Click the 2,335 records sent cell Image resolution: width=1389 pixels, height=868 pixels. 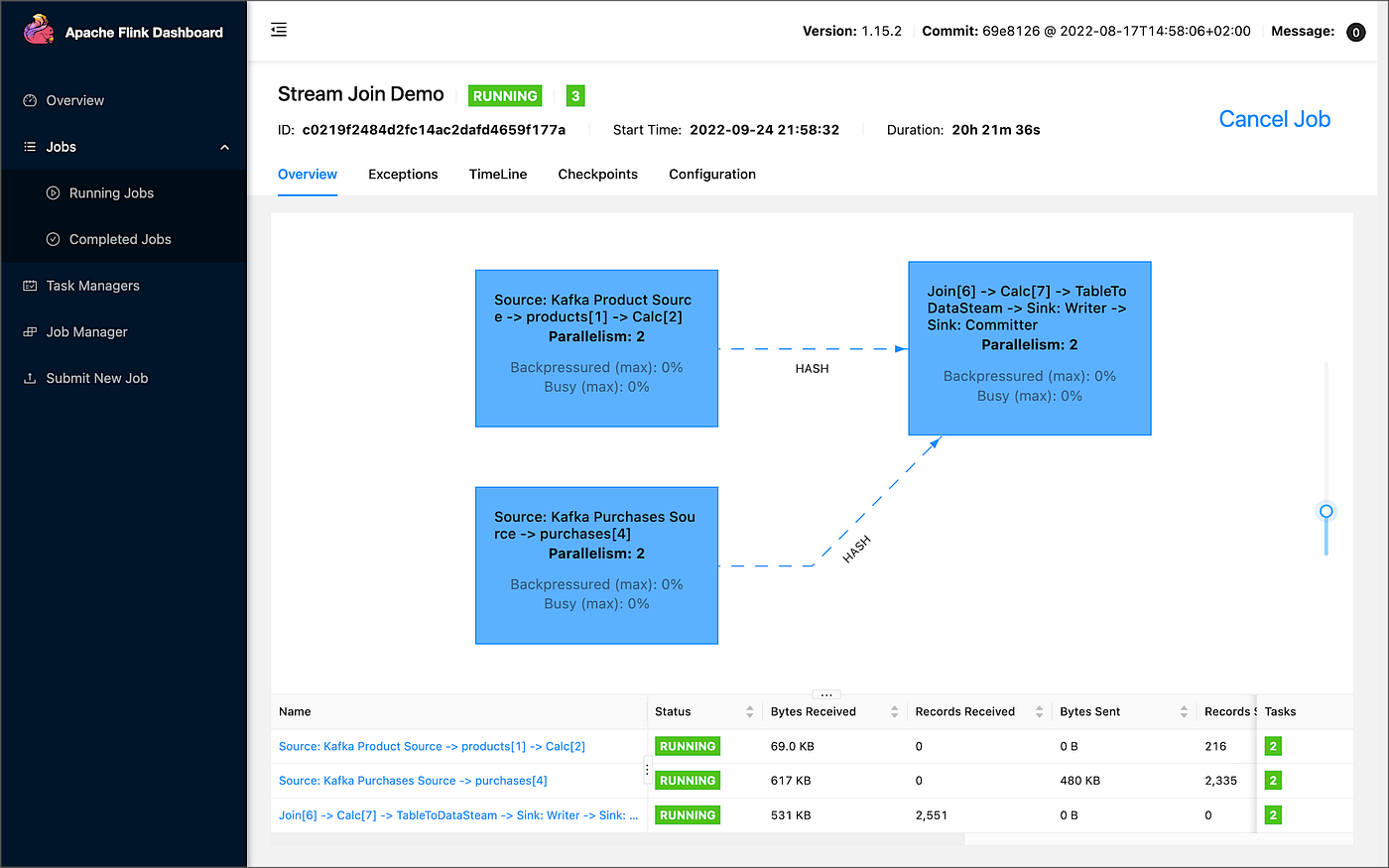(x=1220, y=781)
